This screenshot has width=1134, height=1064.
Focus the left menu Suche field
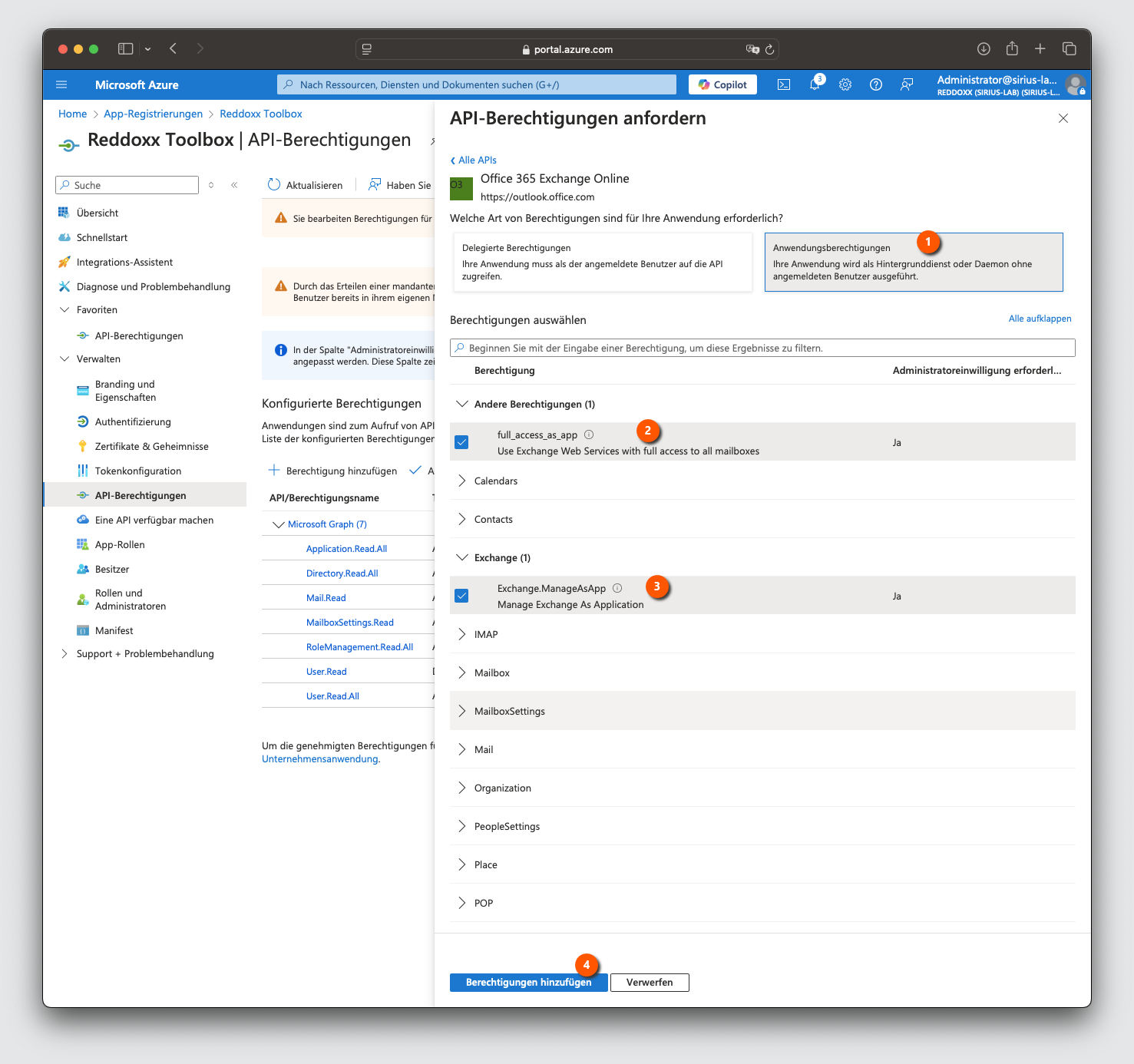point(127,185)
